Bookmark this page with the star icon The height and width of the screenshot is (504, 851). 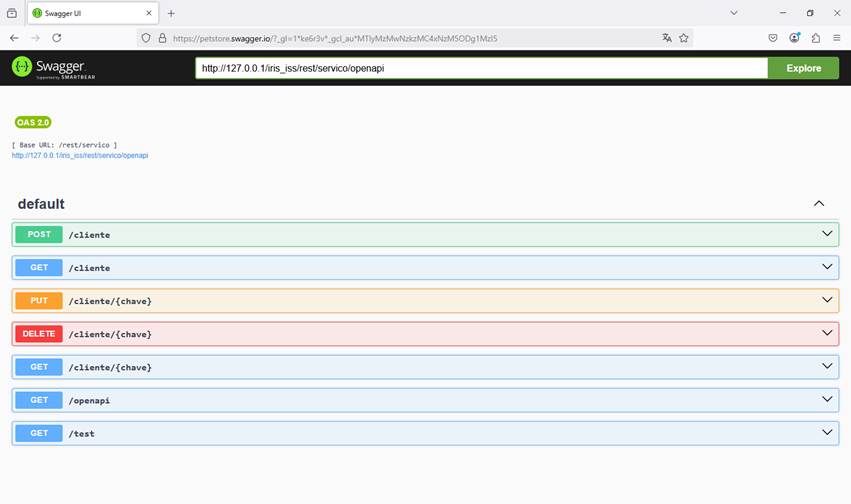click(x=684, y=38)
